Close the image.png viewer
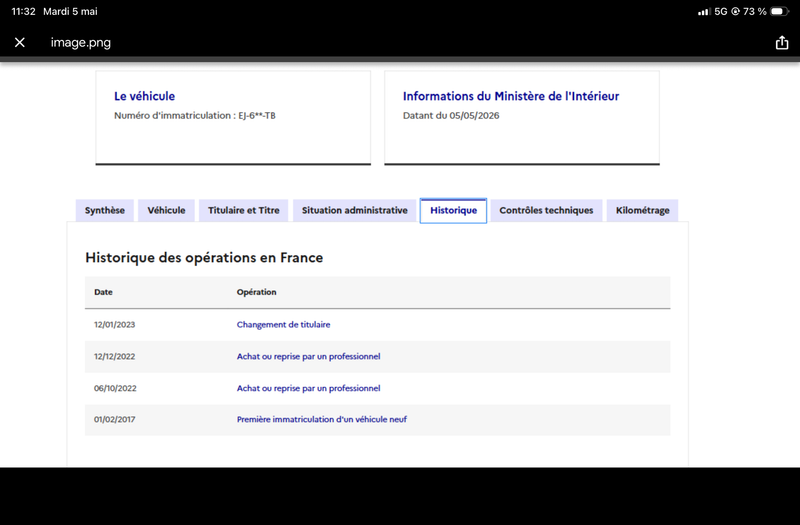 tap(20, 42)
